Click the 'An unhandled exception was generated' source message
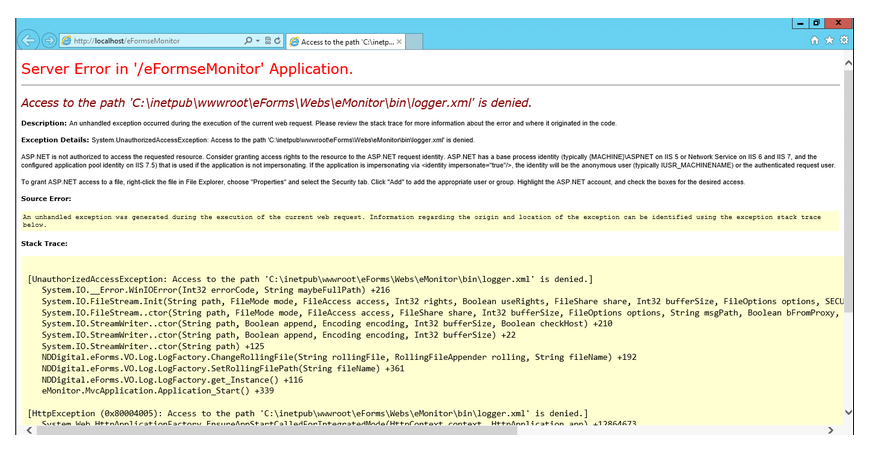The height and width of the screenshot is (449, 873). (x=421, y=221)
